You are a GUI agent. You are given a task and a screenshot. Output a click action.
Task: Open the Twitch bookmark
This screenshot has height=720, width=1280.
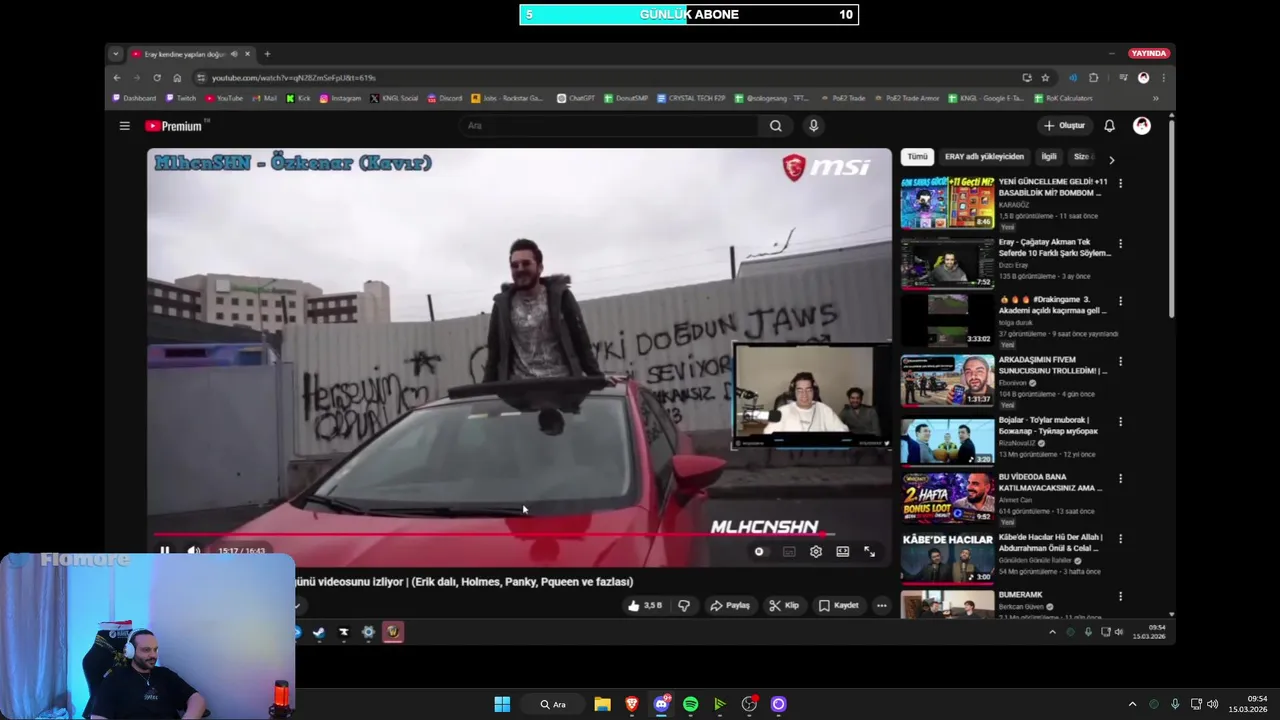click(181, 98)
